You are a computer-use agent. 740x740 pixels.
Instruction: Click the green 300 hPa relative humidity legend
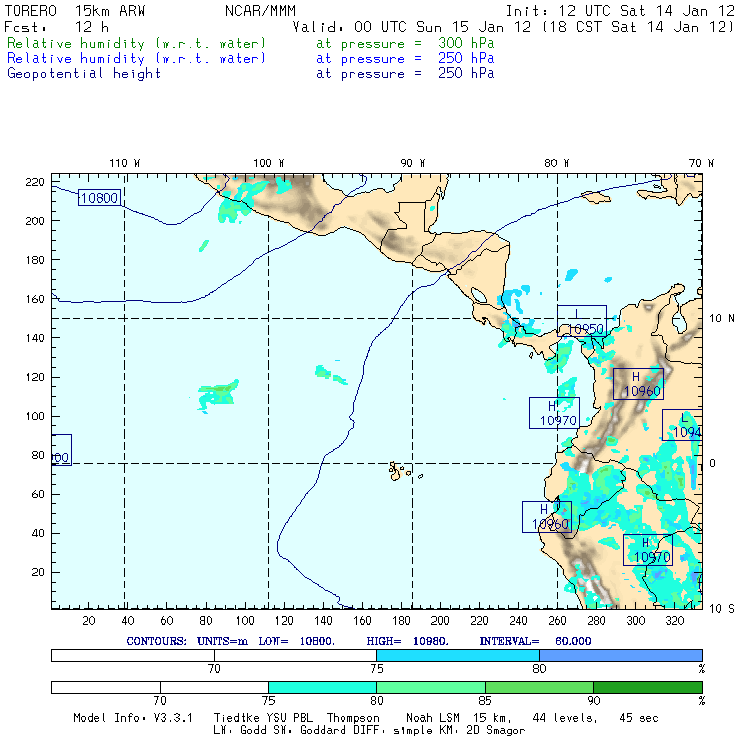137,44
